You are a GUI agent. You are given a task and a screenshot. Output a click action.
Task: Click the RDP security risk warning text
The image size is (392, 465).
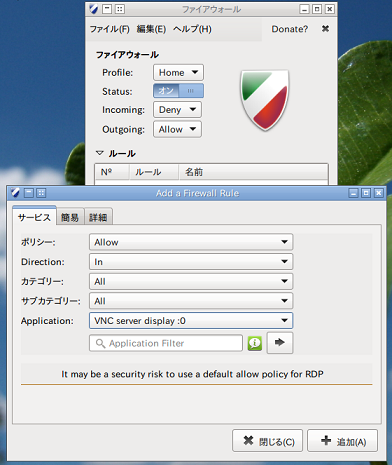click(x=192, y=374)
